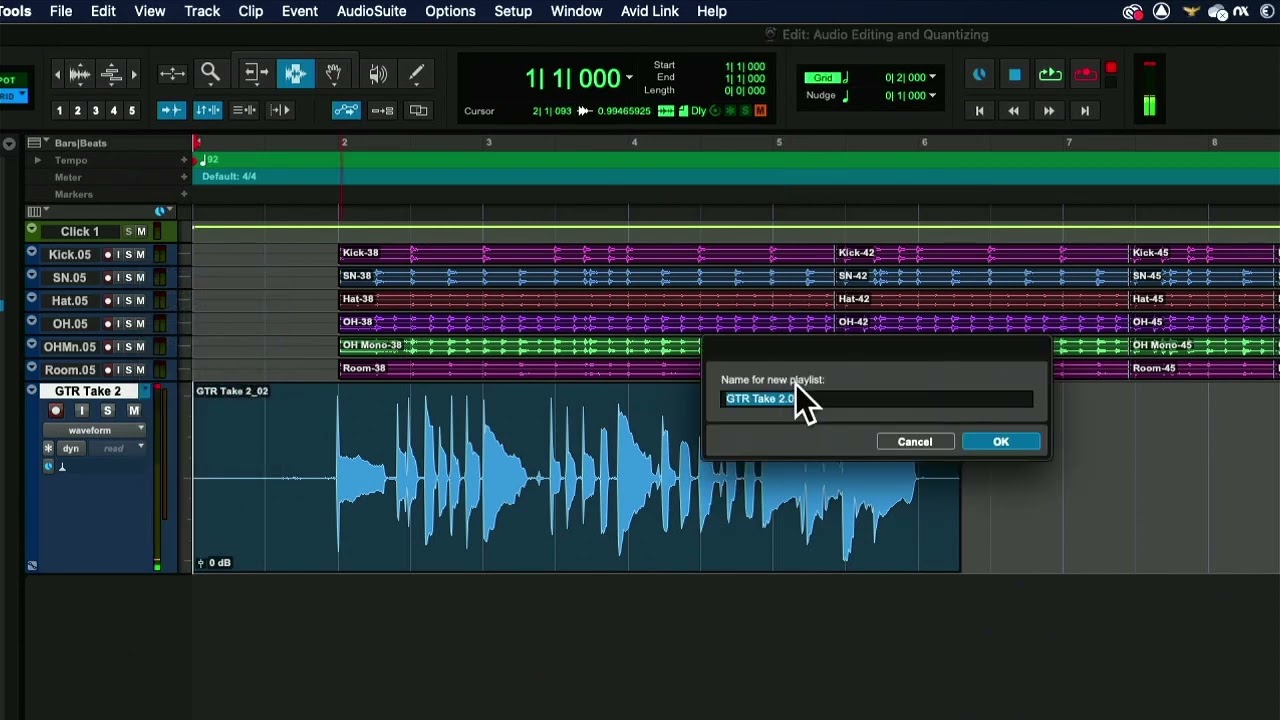
Task: Open the Clip menu
Action: tap(251, 11)
